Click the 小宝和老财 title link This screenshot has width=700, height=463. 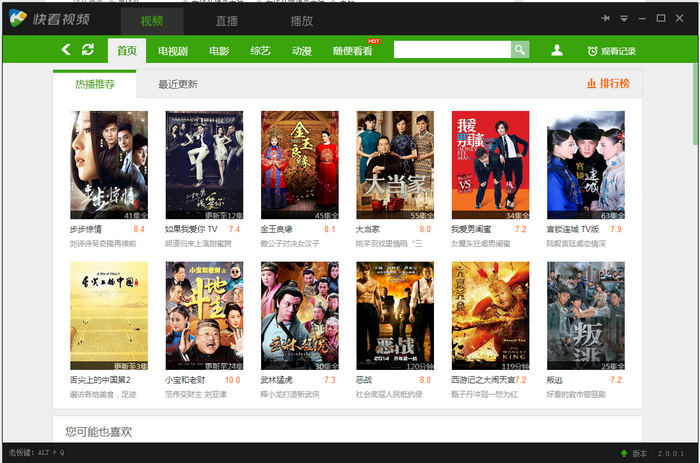(185, 380)
